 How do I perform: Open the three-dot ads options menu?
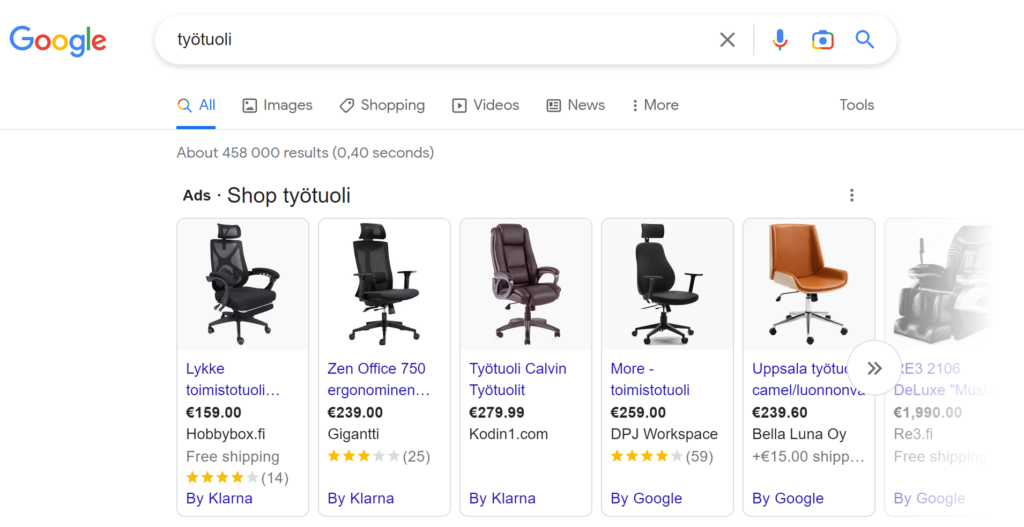(851, 195)
